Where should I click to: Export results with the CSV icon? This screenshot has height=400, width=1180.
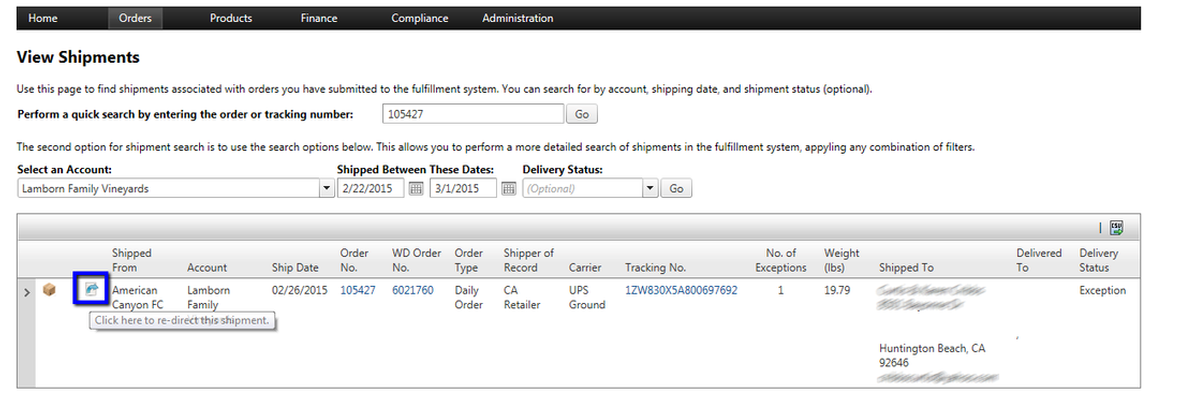pyautogui.click(x=1117, y=227)
